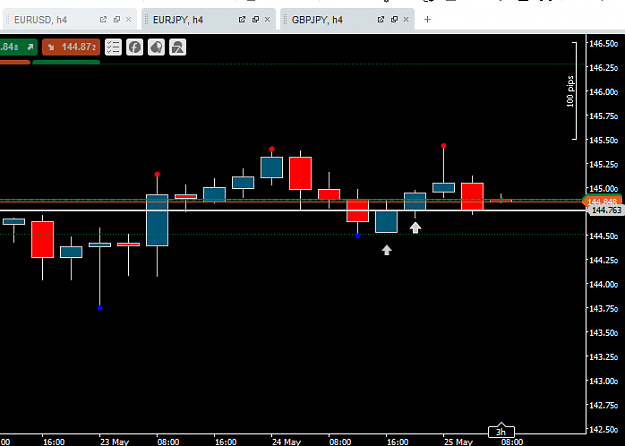Click the 23 May date on time axis
Viewport: 625px width, 446px height.
(x=114, y=442)
